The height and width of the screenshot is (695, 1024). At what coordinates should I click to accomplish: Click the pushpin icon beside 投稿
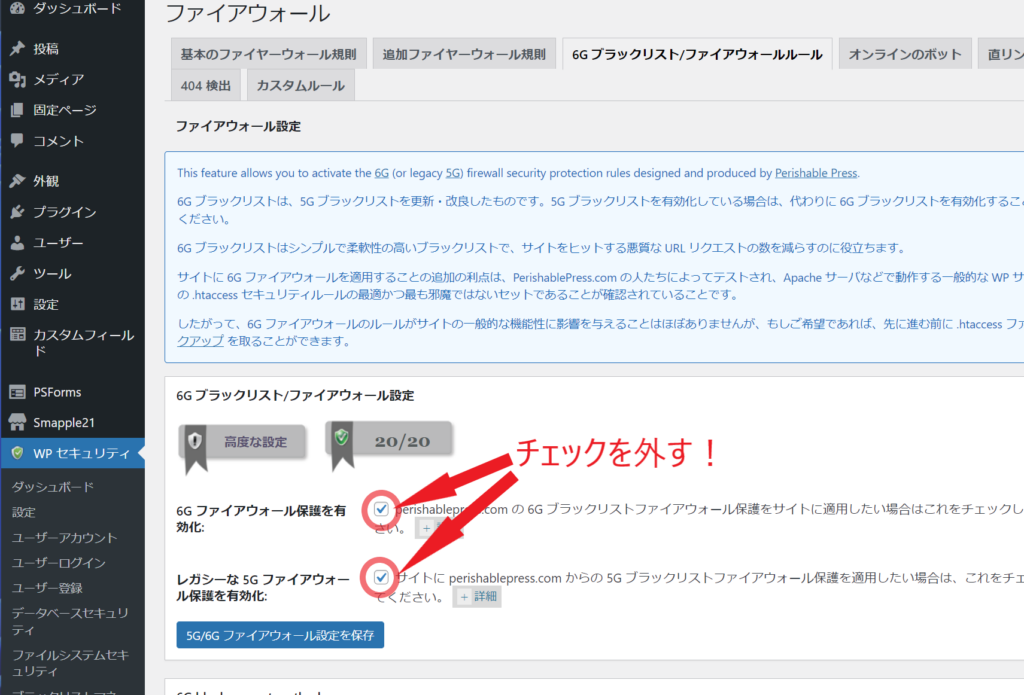17,48
